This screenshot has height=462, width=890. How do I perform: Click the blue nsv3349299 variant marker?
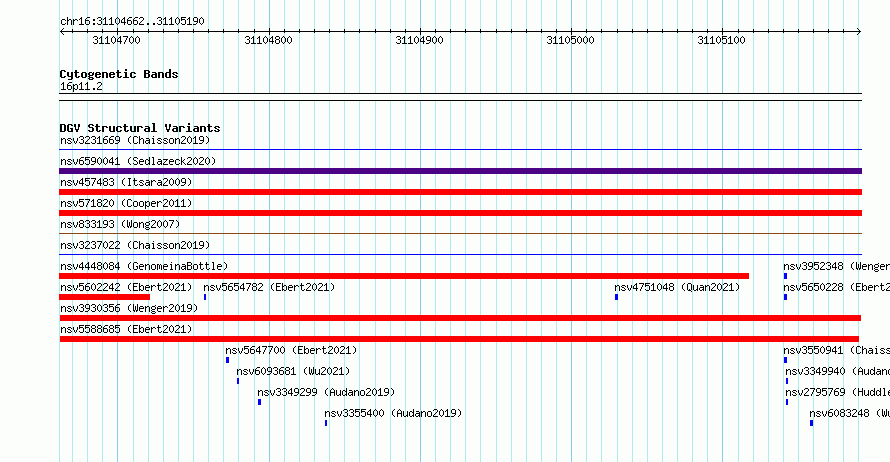click(x=259, y=402)
